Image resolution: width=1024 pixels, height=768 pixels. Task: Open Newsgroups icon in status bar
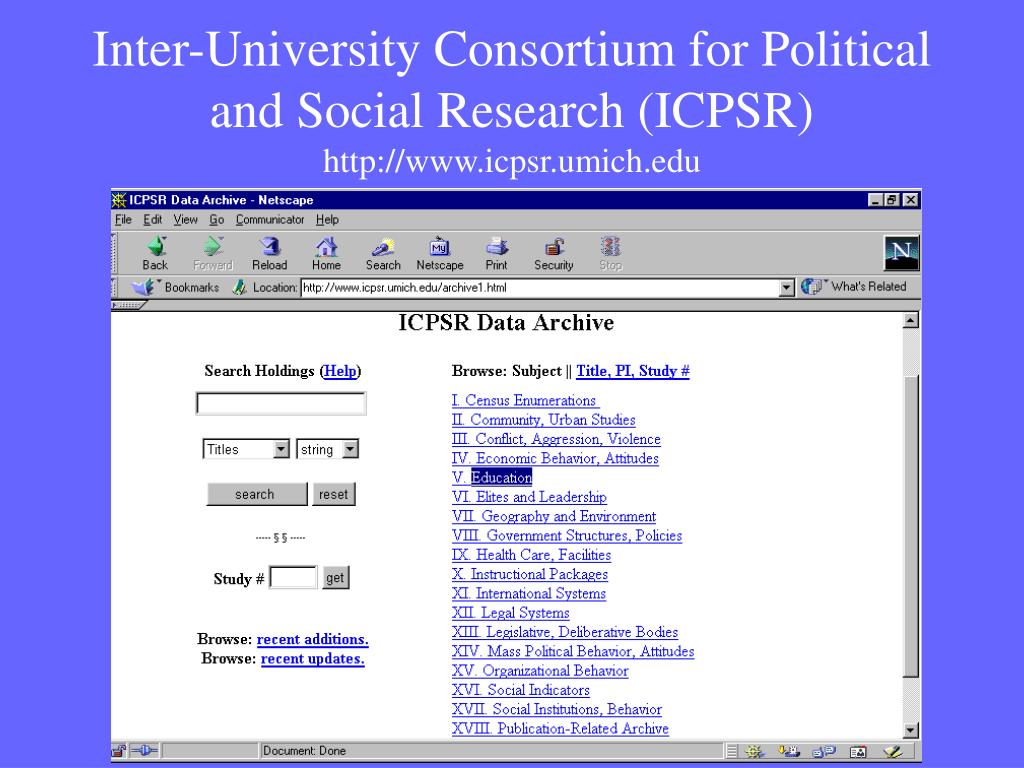tap(824, 752)
